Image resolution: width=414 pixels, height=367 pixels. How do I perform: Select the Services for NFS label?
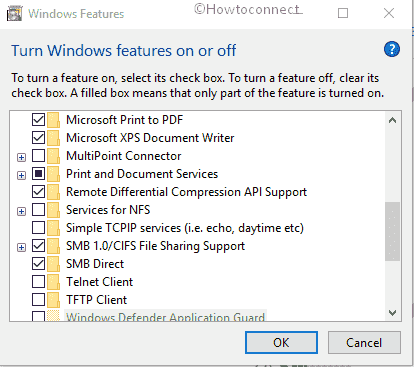[108, 210]
